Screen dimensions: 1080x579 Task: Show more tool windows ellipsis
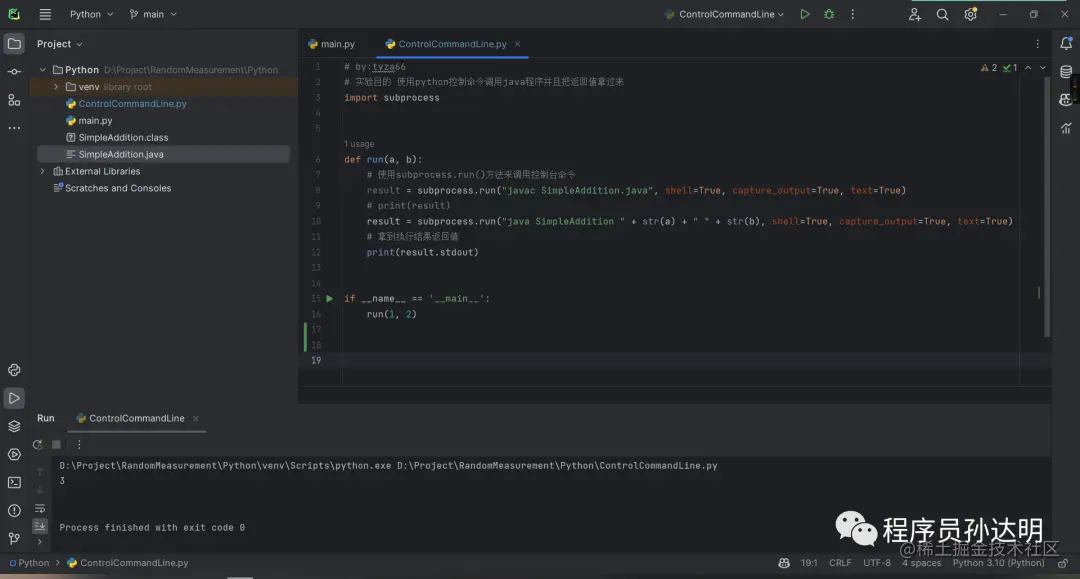click(14, 128)
